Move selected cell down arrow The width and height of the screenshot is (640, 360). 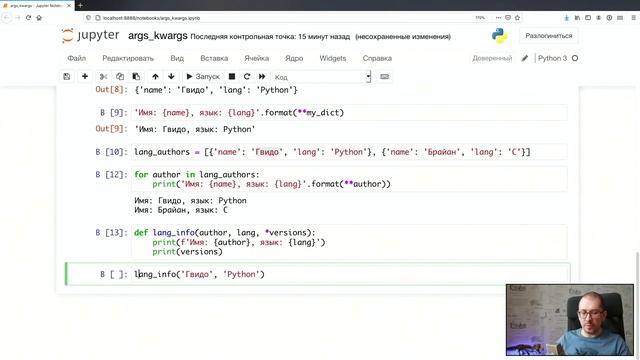pyautogui.click(x=171, y=77)
